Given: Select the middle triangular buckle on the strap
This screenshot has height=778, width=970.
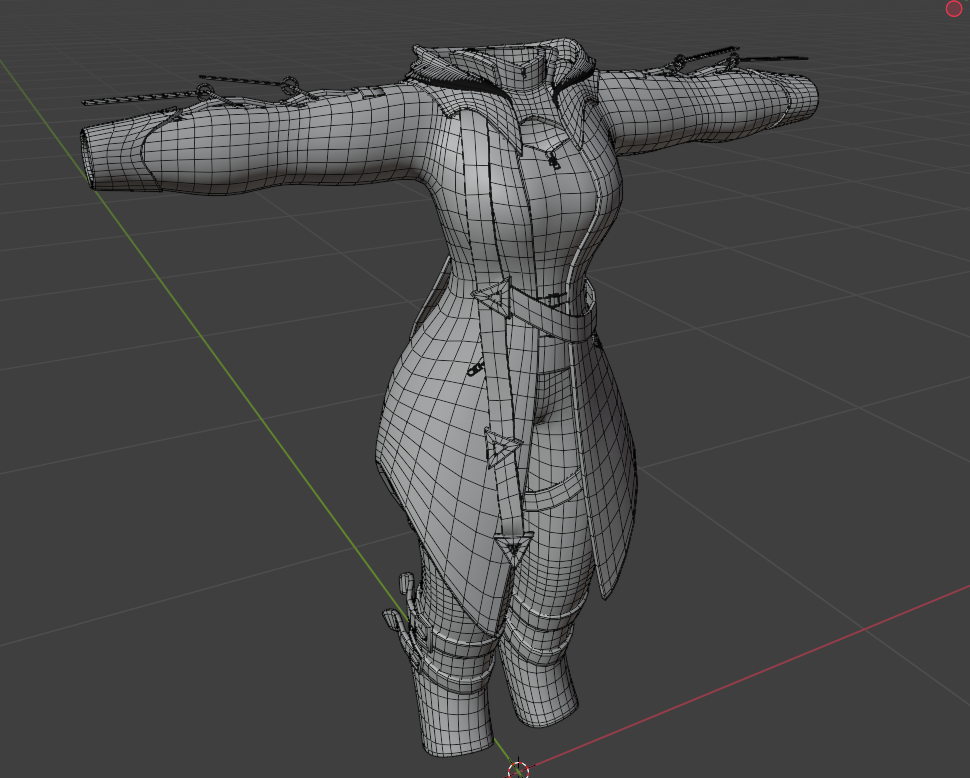Looking at the screenshot, I should pos(502,448).
